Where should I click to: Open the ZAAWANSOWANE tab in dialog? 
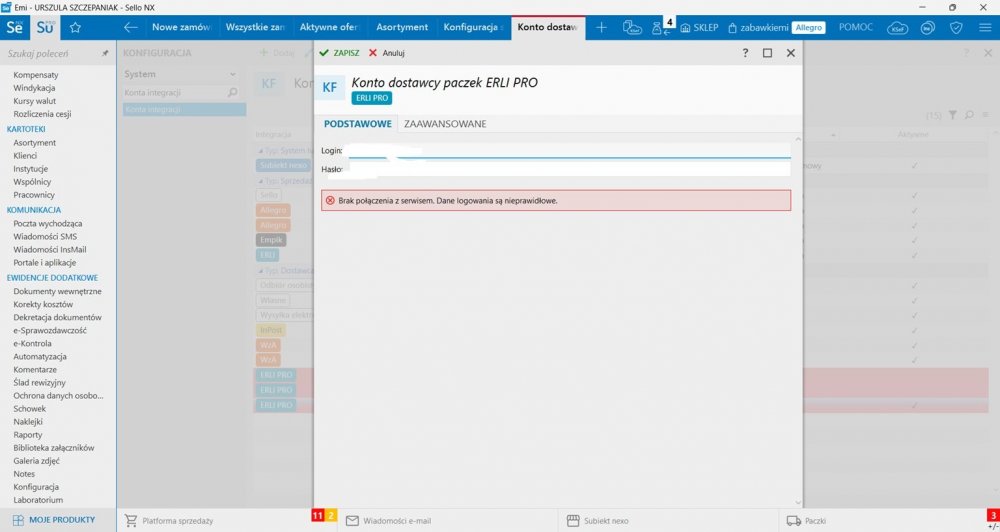[445, 124]
